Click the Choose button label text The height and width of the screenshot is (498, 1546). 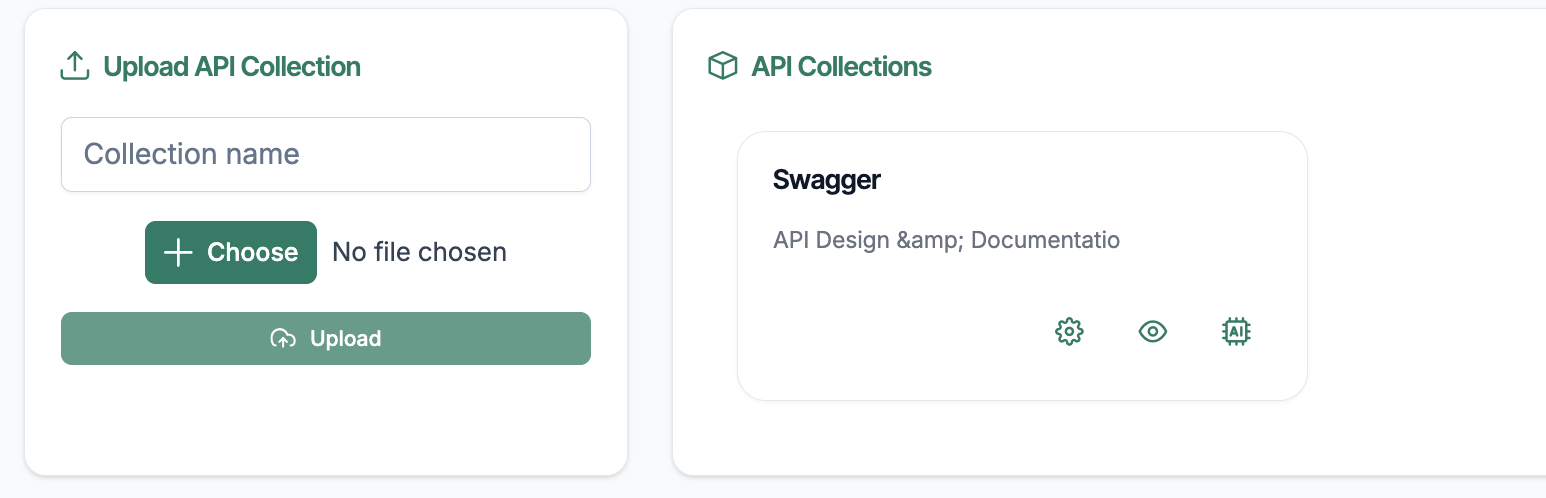[x=252, y=252]
